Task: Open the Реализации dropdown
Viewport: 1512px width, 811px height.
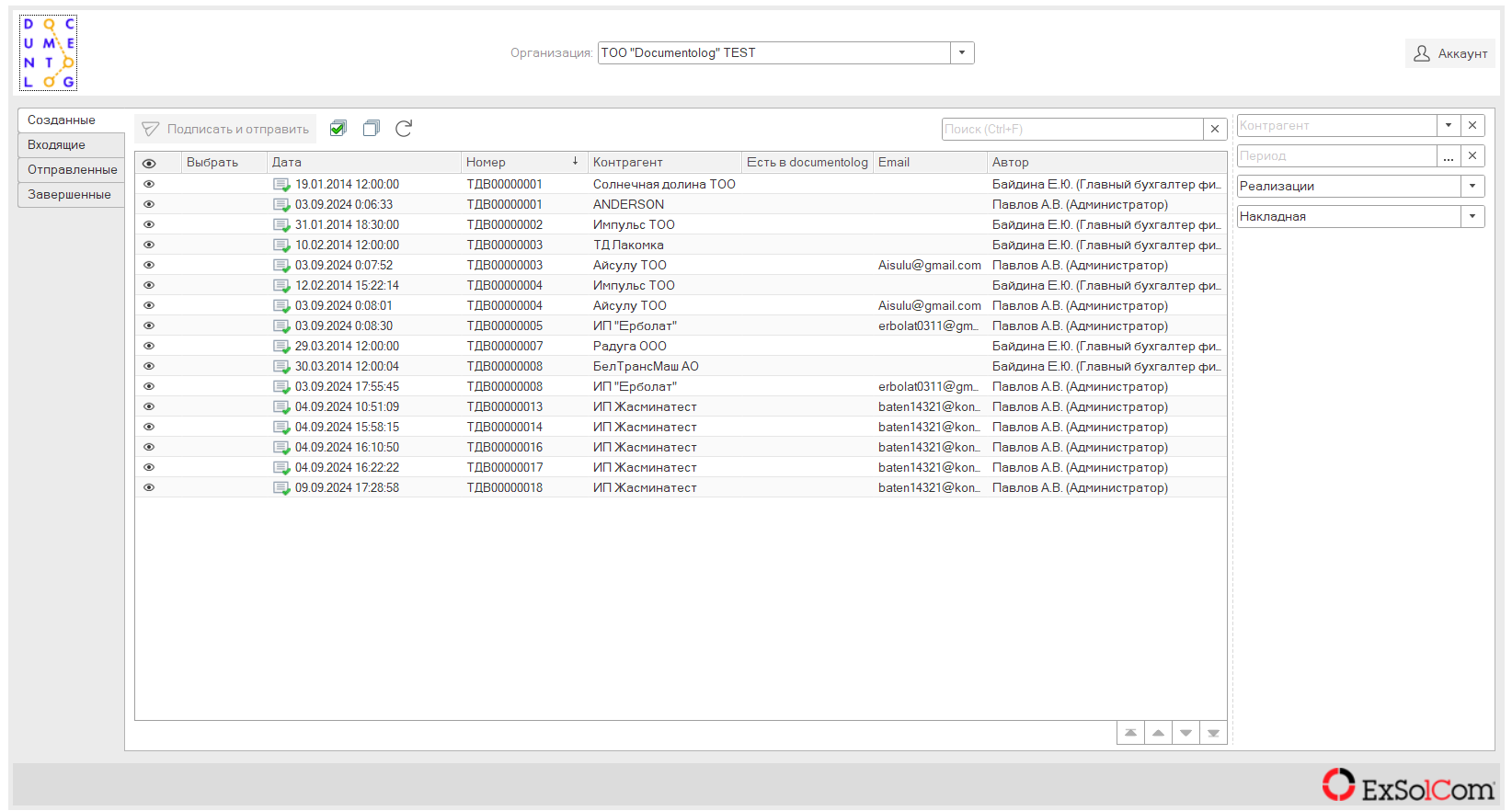Action: pyautogui.click(x=1472, y=186)
